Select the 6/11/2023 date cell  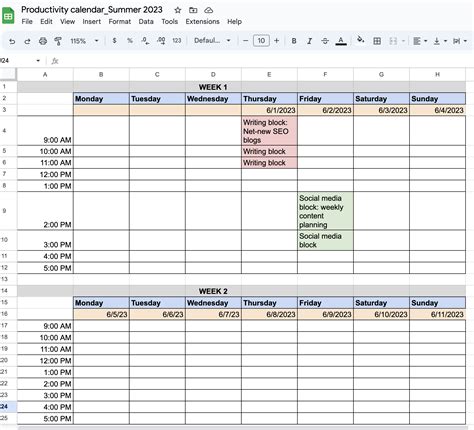tap(437, 314)
